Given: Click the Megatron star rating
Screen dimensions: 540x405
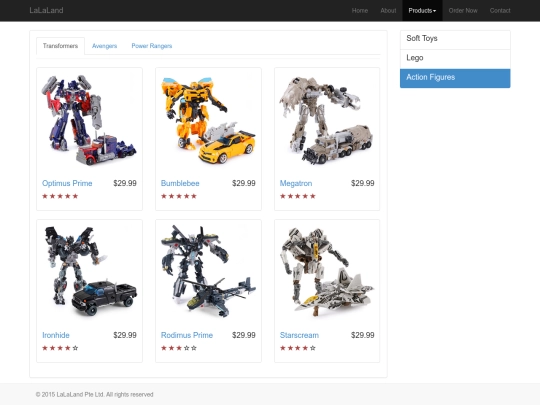Looking at the screenshot, I should 298,196.
